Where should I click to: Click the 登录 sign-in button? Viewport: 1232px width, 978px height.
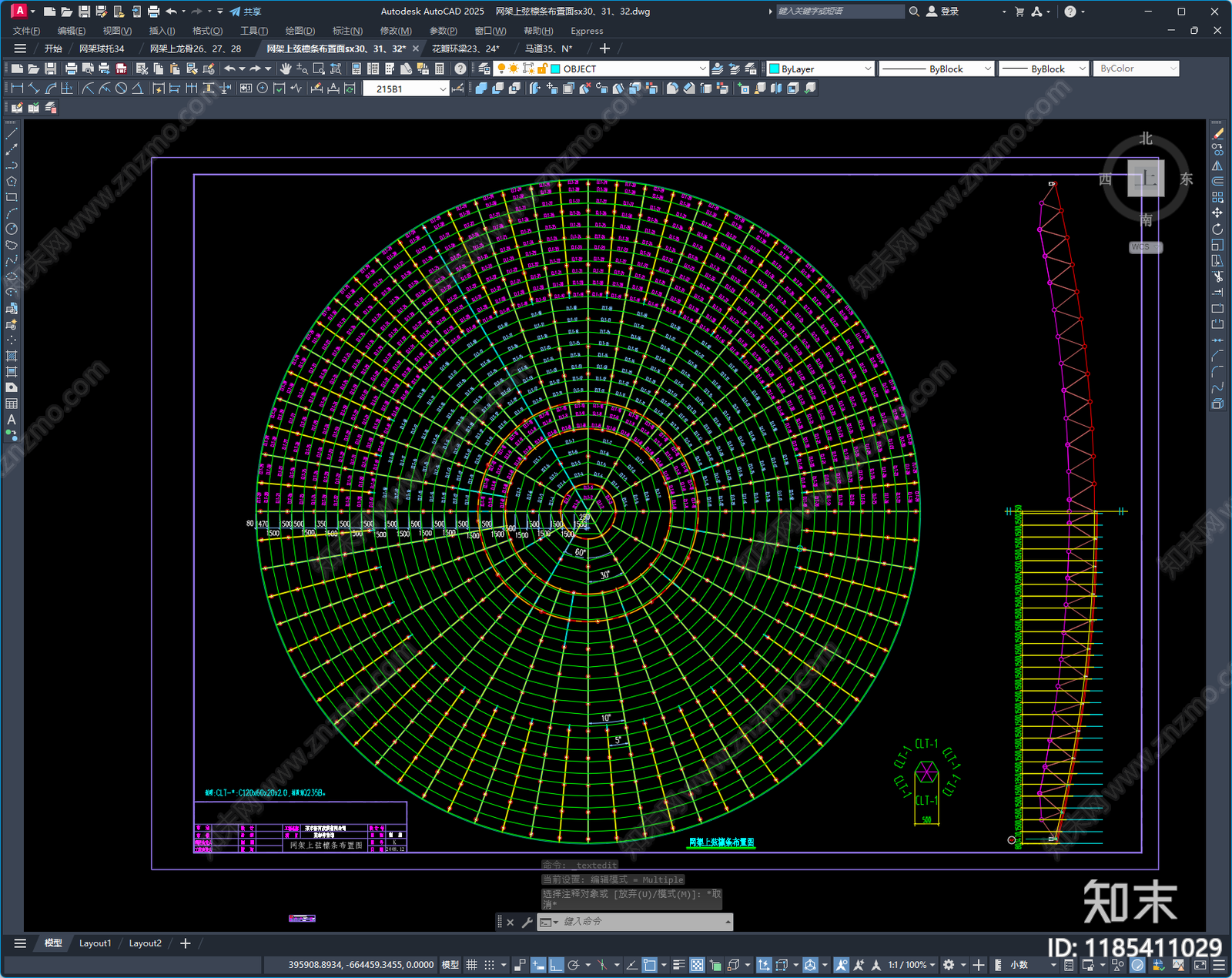click(942, 12)
